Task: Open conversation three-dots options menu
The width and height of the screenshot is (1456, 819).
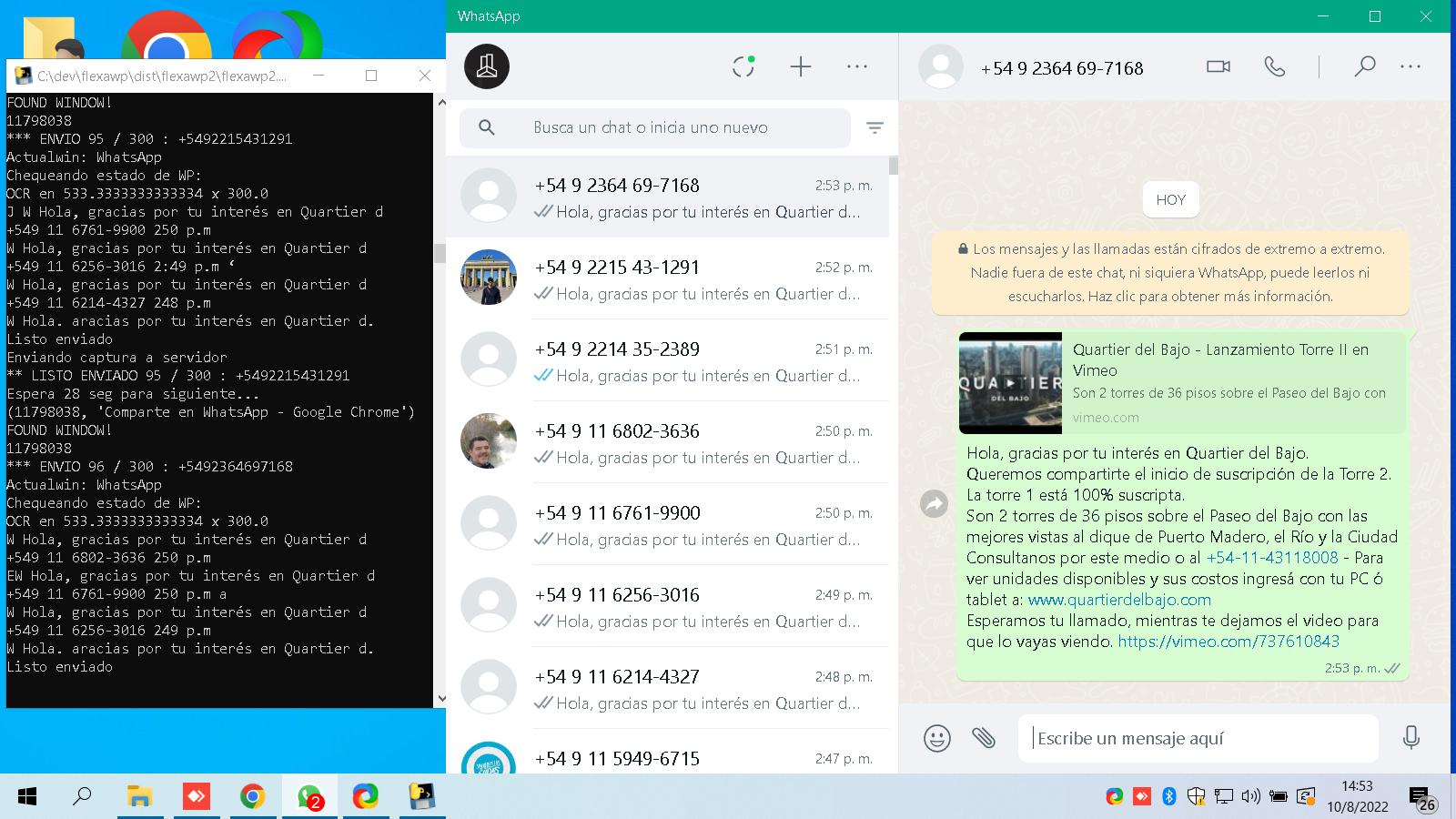Action: point(1410,66)
